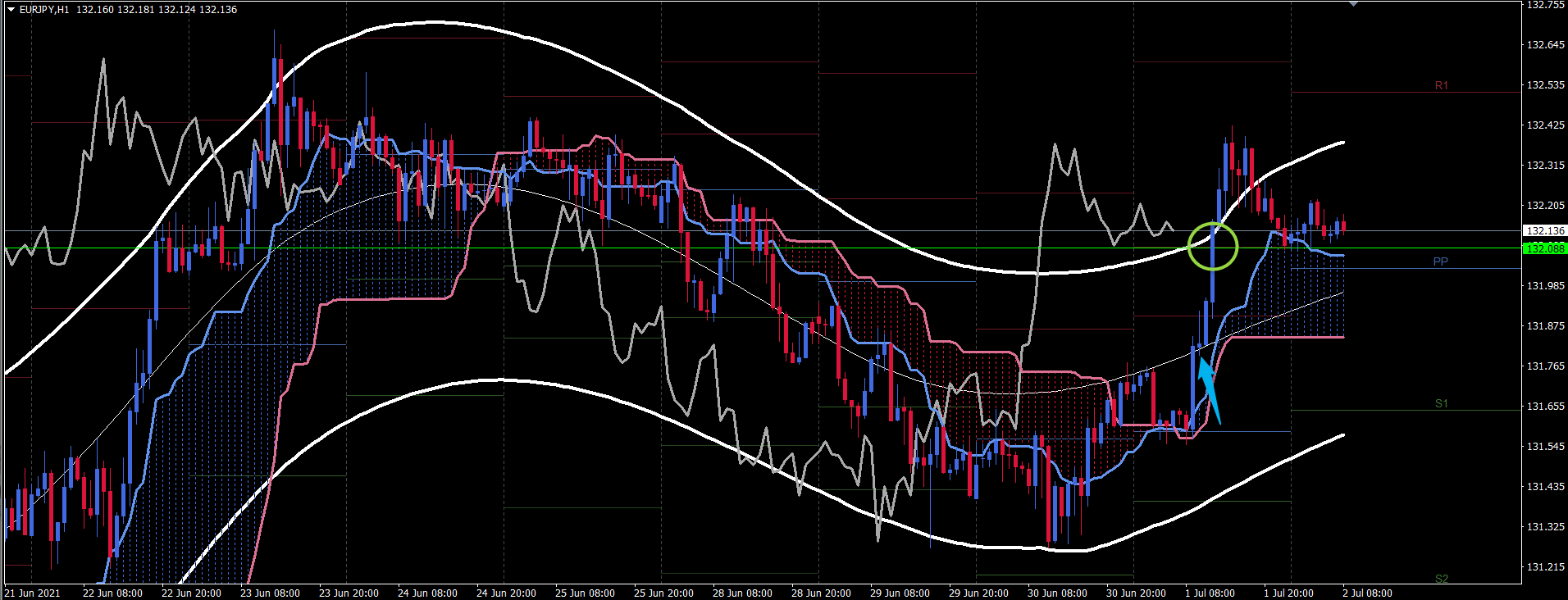Click the 21 Jun 2021 date label
The width and height of the screenshot is (1568, 600).
[32, 593]
